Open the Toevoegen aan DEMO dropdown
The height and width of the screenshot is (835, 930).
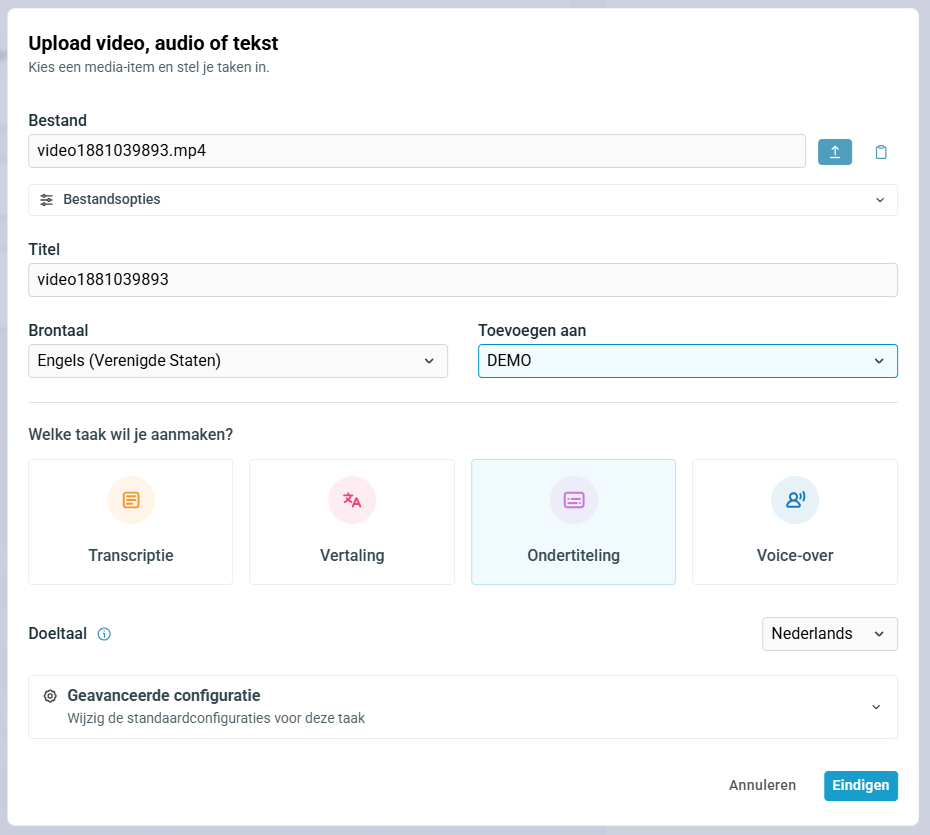687,361
